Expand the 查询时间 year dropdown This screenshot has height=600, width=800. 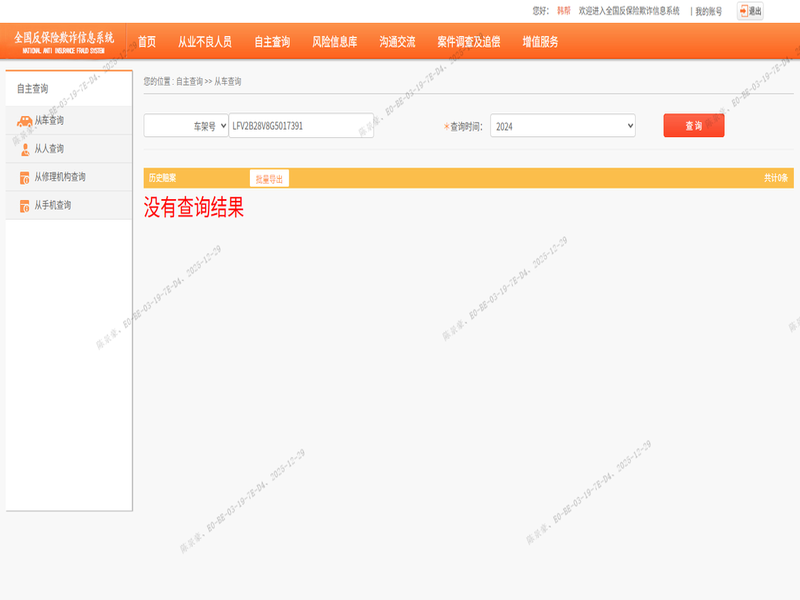pos(563,126)
